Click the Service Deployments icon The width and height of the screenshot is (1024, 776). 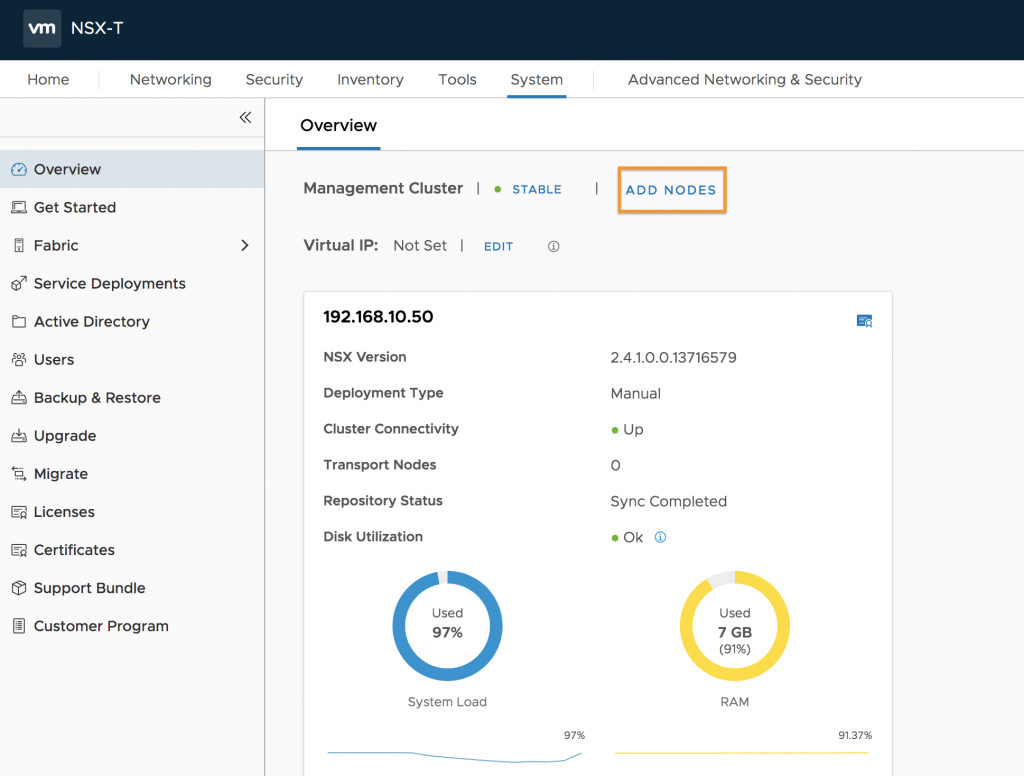pos(19,283)
